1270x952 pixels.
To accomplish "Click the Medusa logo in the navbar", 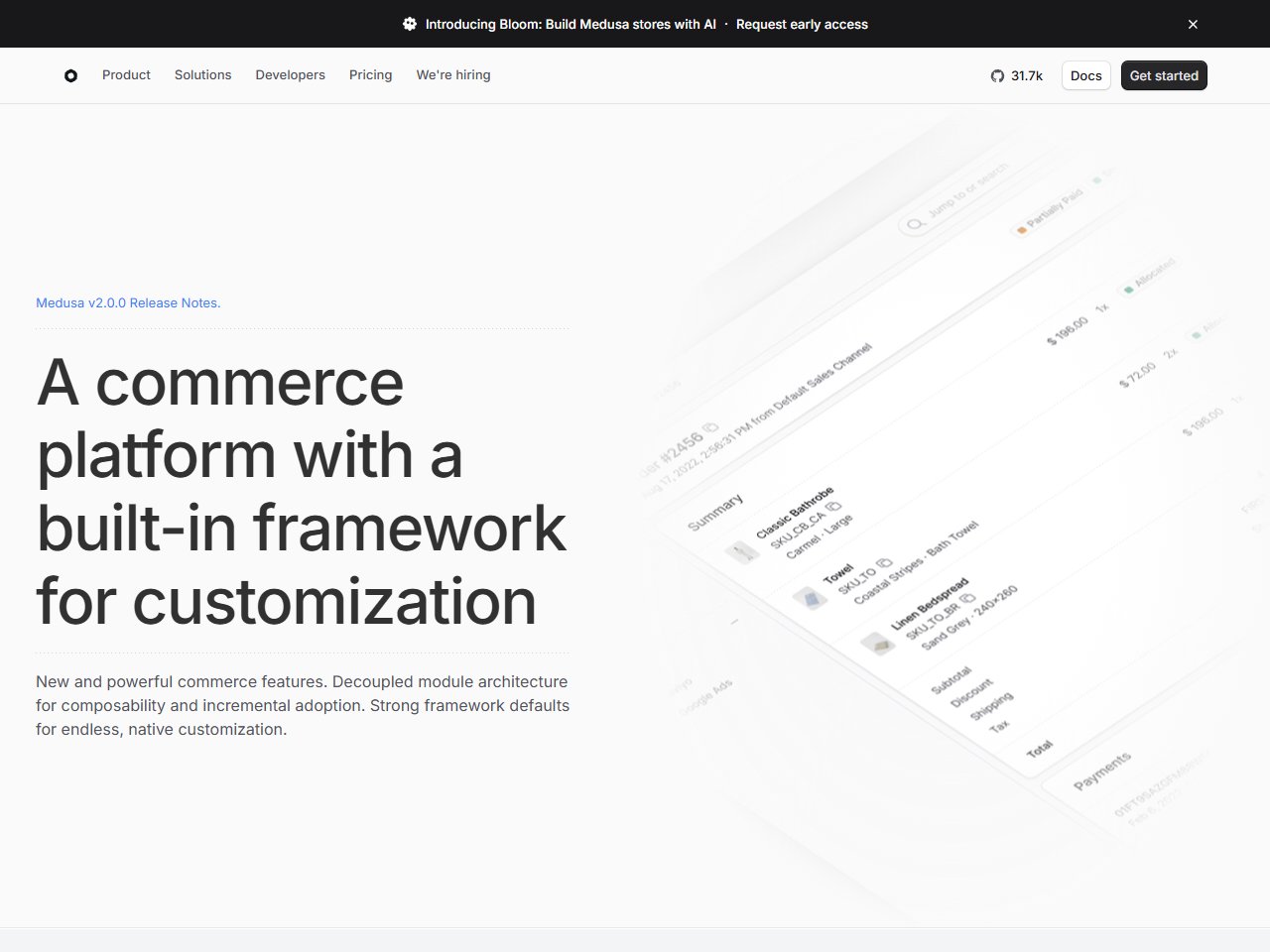I will 70,75.
